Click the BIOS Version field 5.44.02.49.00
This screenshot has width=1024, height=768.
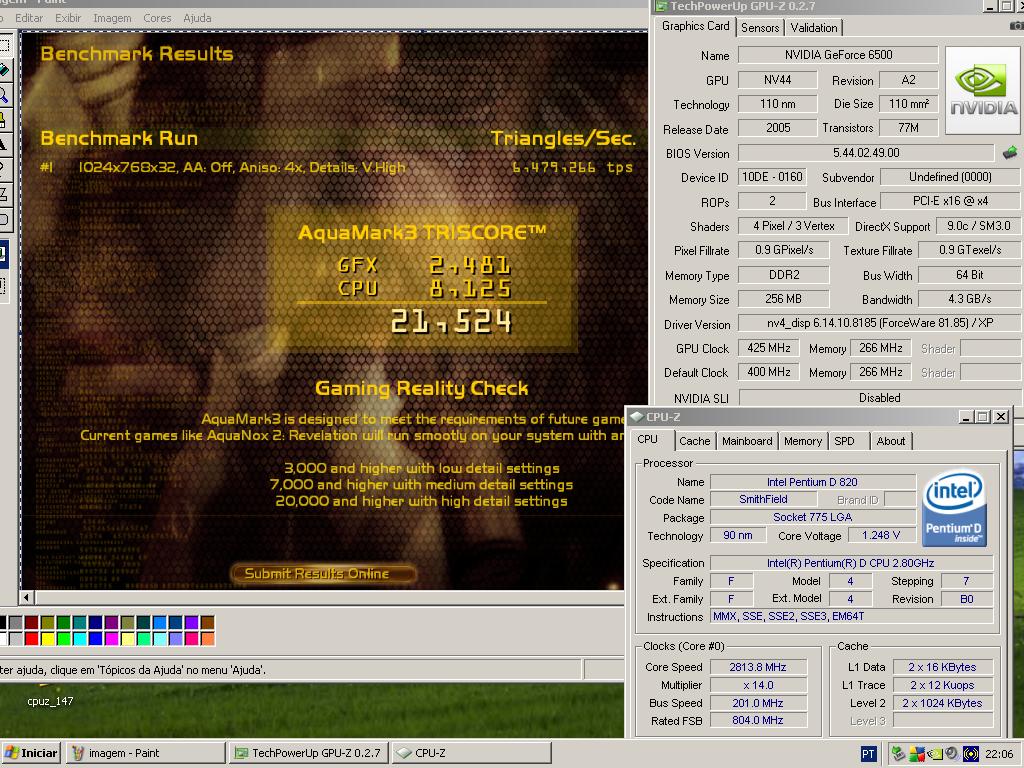[x=865, y=153]
